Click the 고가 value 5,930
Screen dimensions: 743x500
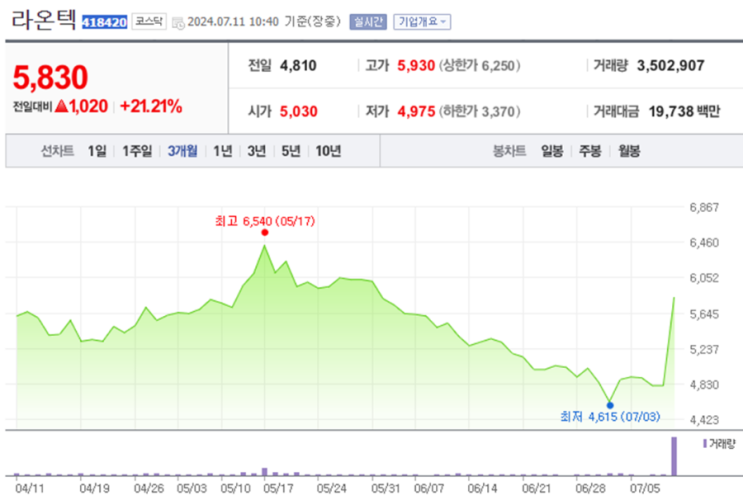(416, 65)
